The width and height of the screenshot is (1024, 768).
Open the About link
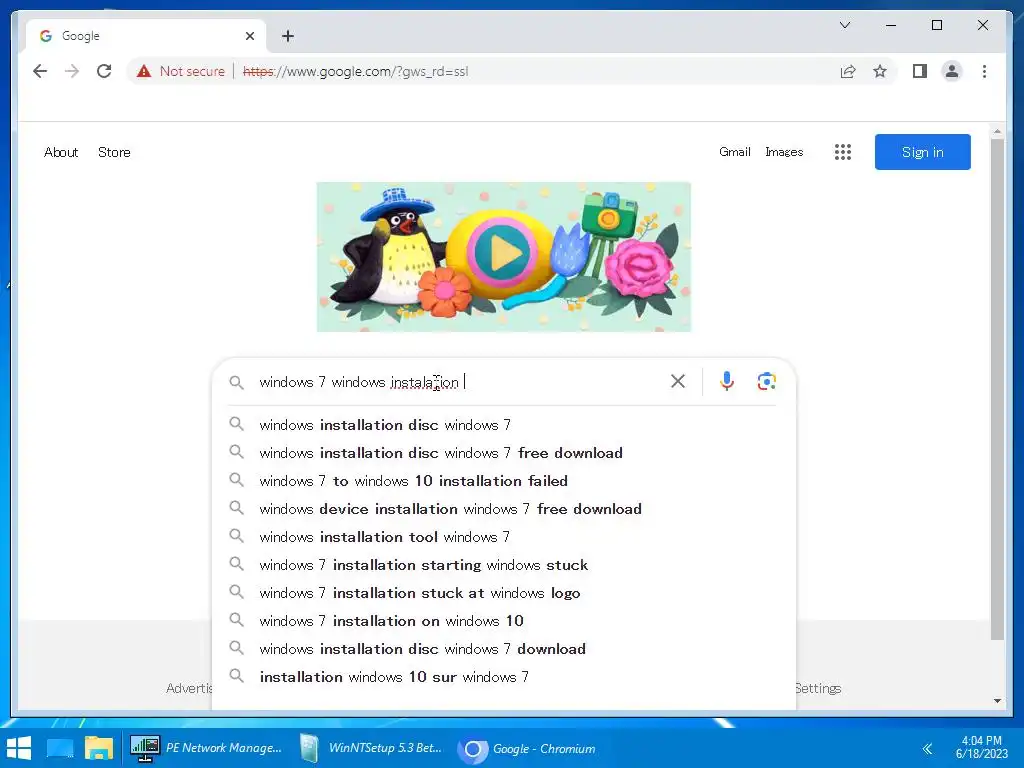(x=61, y=152)
